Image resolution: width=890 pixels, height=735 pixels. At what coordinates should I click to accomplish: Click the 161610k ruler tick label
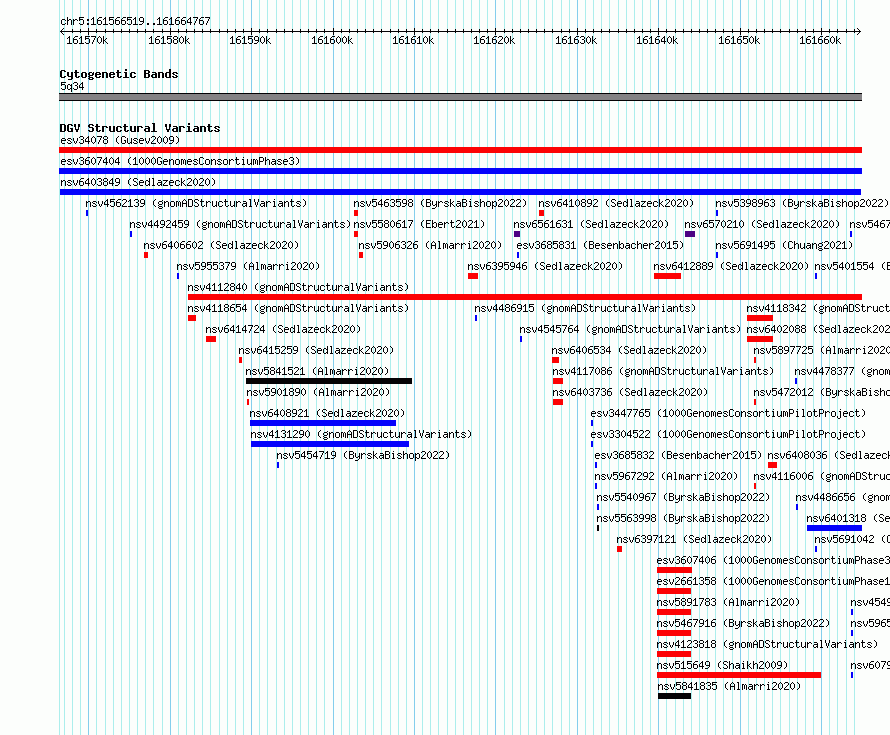(413, 40)
